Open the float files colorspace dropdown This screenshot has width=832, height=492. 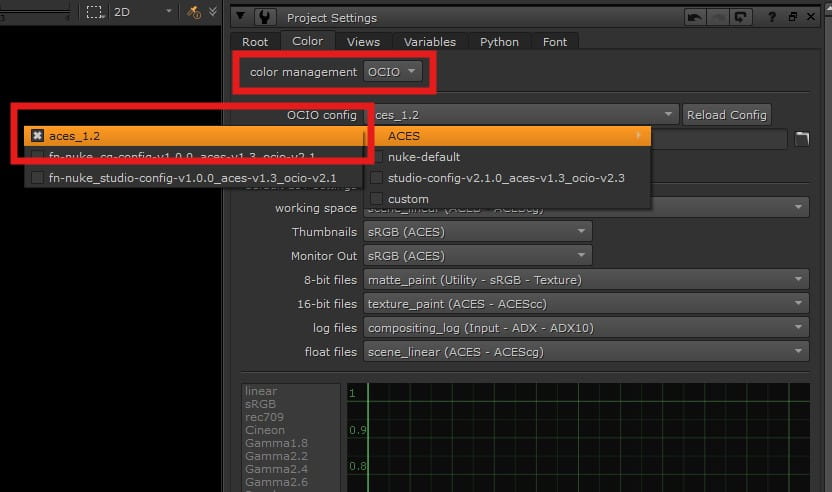click(x=586, y=352)
